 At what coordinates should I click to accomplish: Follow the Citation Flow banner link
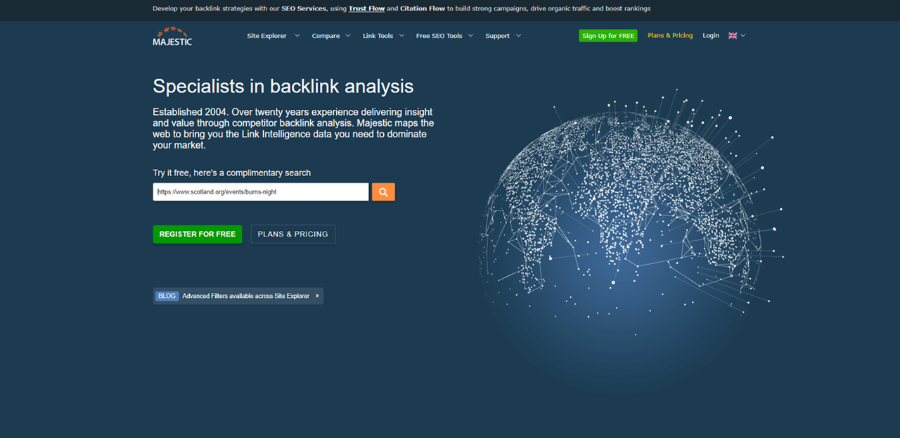click(422, 8)
